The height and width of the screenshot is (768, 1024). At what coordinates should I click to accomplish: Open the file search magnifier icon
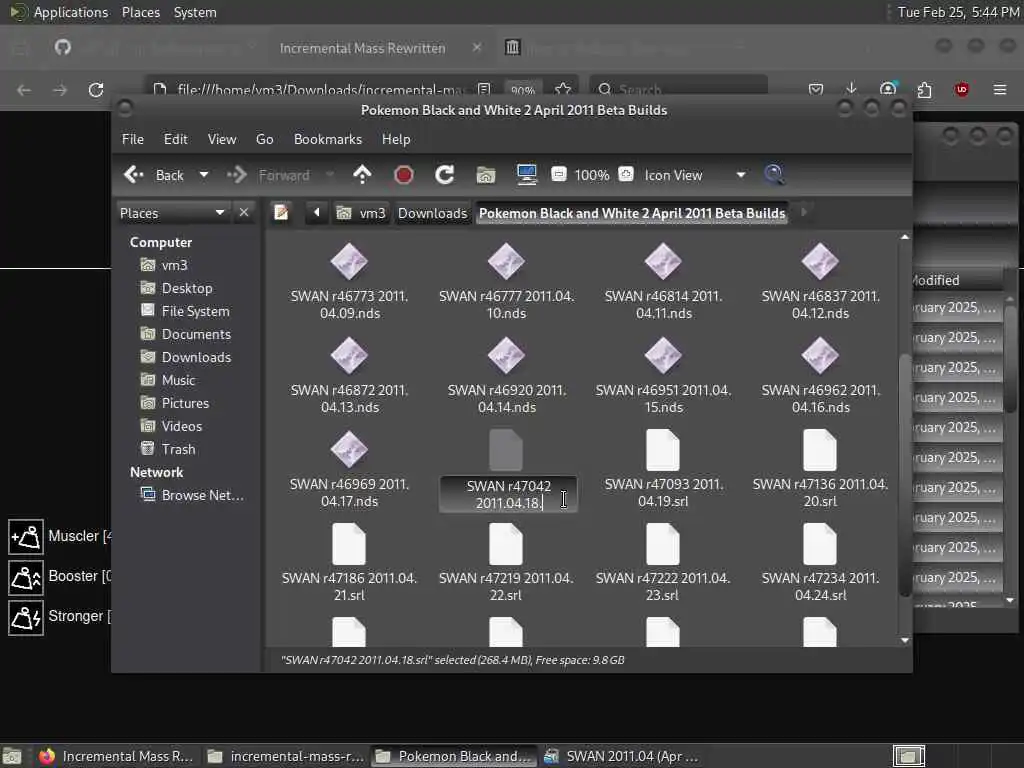click(x=774, y=174)
